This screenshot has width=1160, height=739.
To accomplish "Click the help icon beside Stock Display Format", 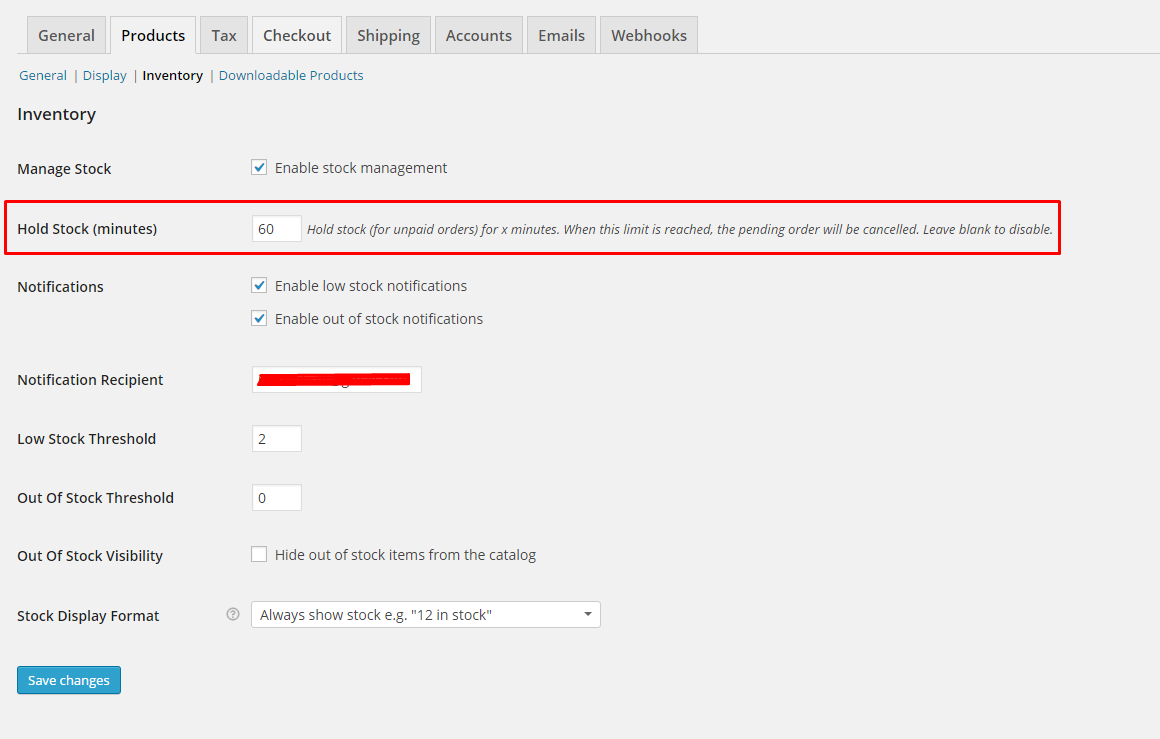I will (x=233, y=615).
